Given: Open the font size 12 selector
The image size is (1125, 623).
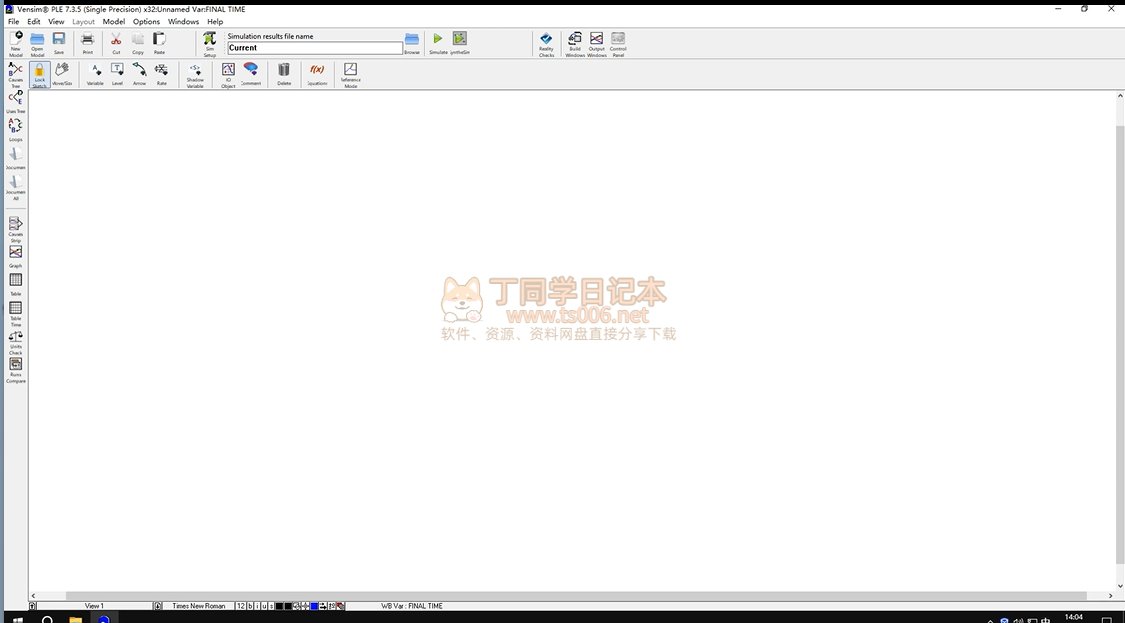Looking at the screenshot, I should click(240, 606).
